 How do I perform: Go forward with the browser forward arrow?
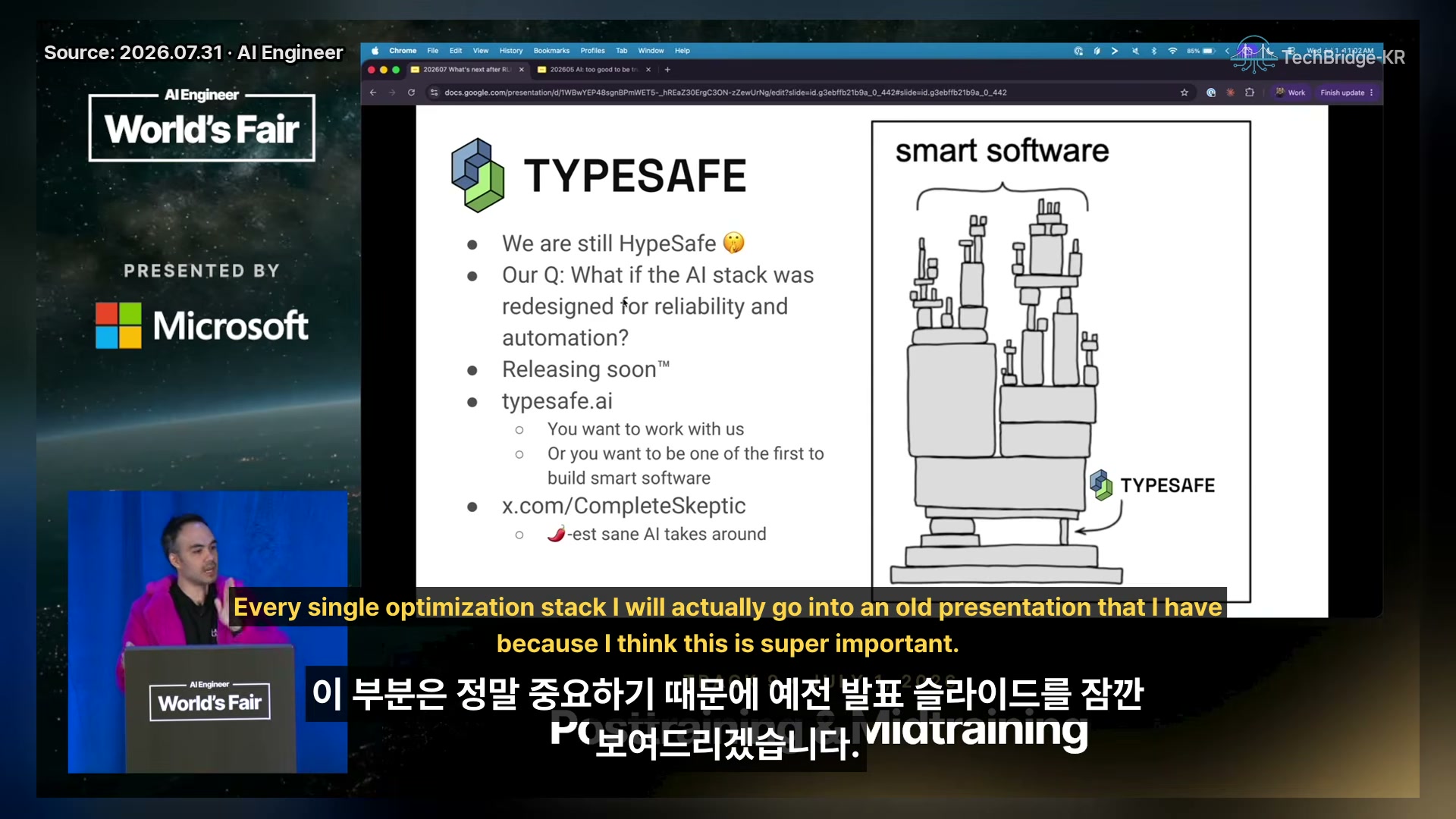coord(392,93)
